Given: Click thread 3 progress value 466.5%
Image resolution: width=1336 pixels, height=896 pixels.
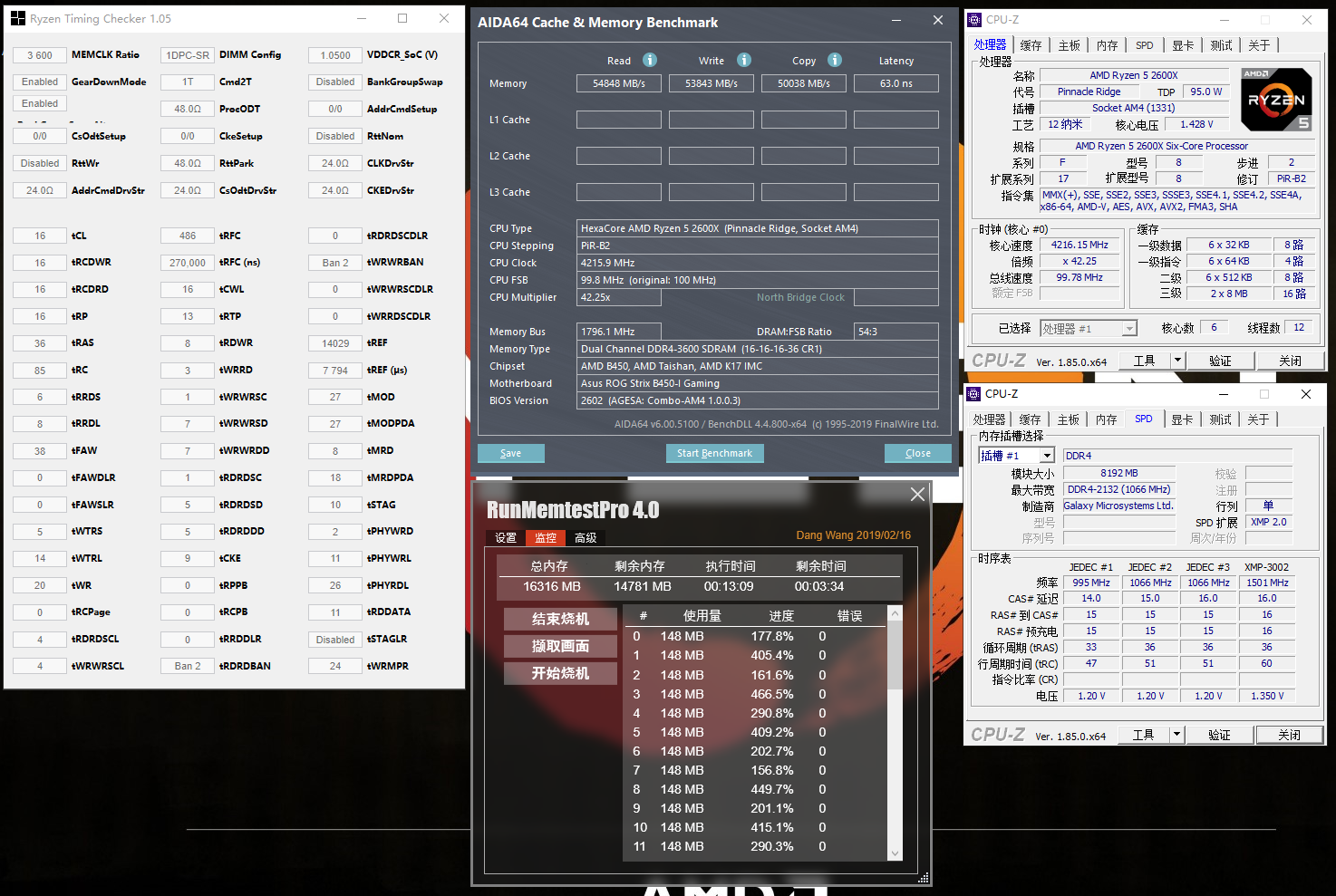Looking at the screenshot, I should (x=771, y=694).
